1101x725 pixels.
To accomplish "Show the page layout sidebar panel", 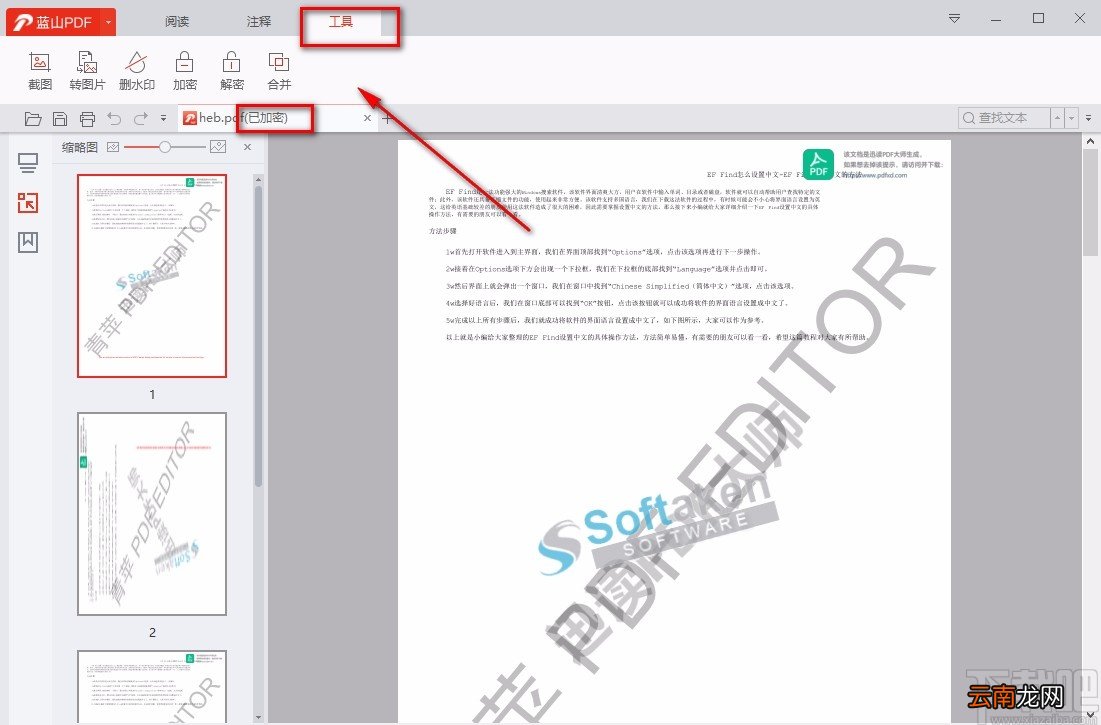I will [28, 164].
